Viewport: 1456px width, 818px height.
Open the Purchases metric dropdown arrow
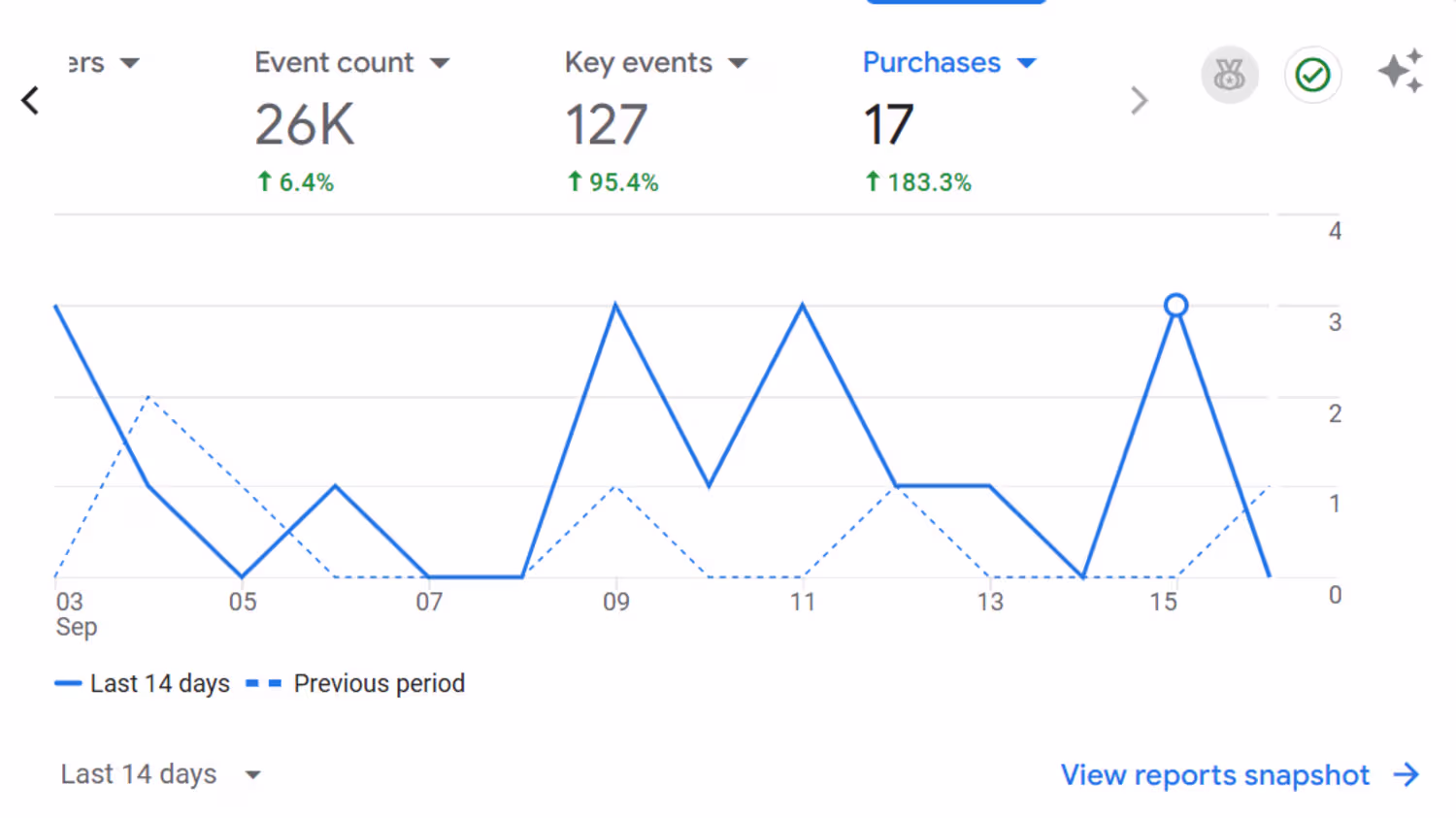(1027, 63)
